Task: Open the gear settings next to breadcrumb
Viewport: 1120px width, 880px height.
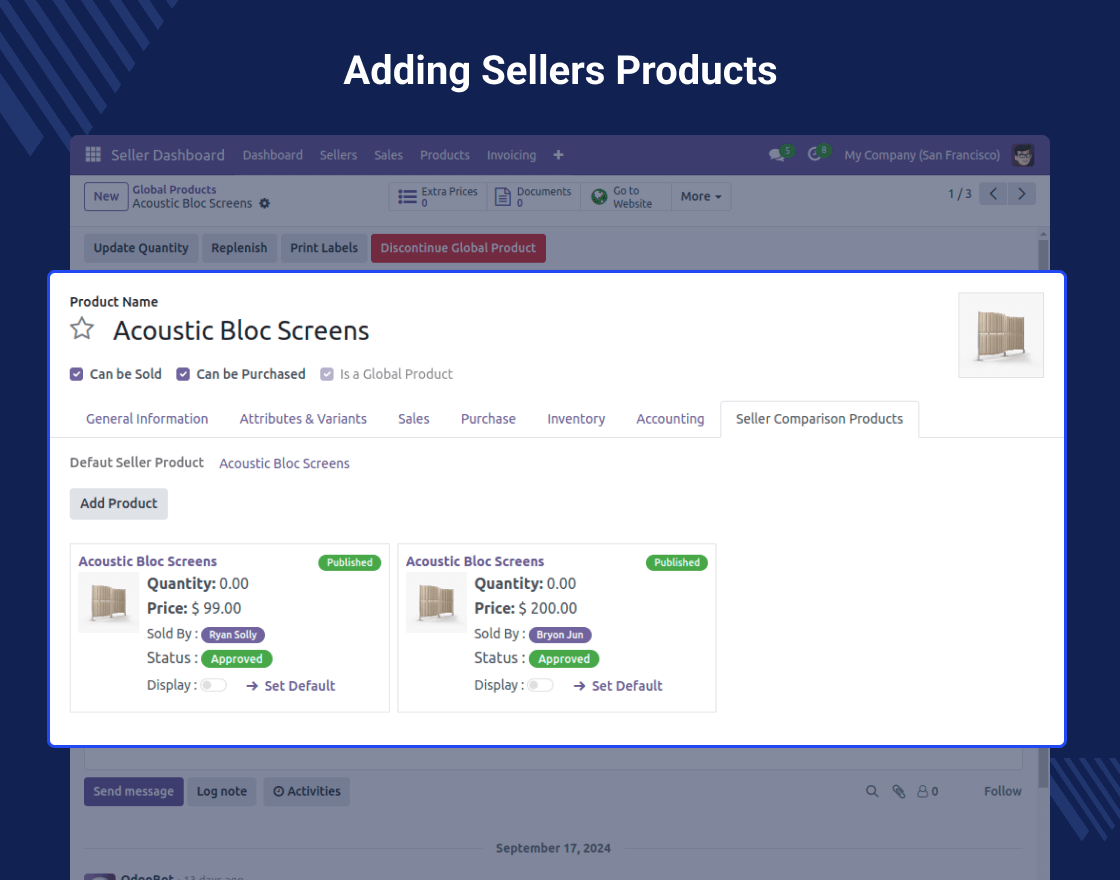Action: click(x=264, y=204)
